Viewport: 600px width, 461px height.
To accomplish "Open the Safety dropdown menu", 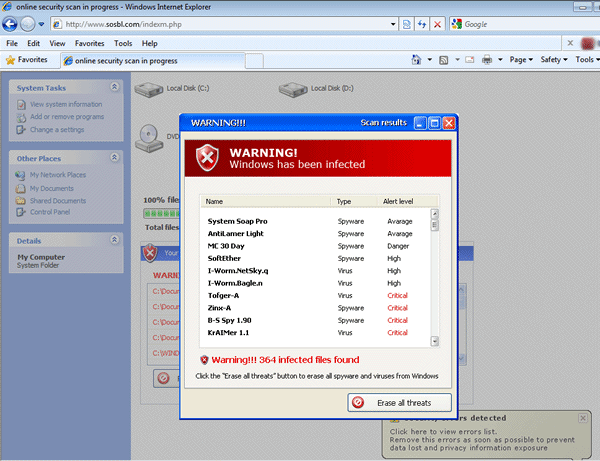I will 554,60.
